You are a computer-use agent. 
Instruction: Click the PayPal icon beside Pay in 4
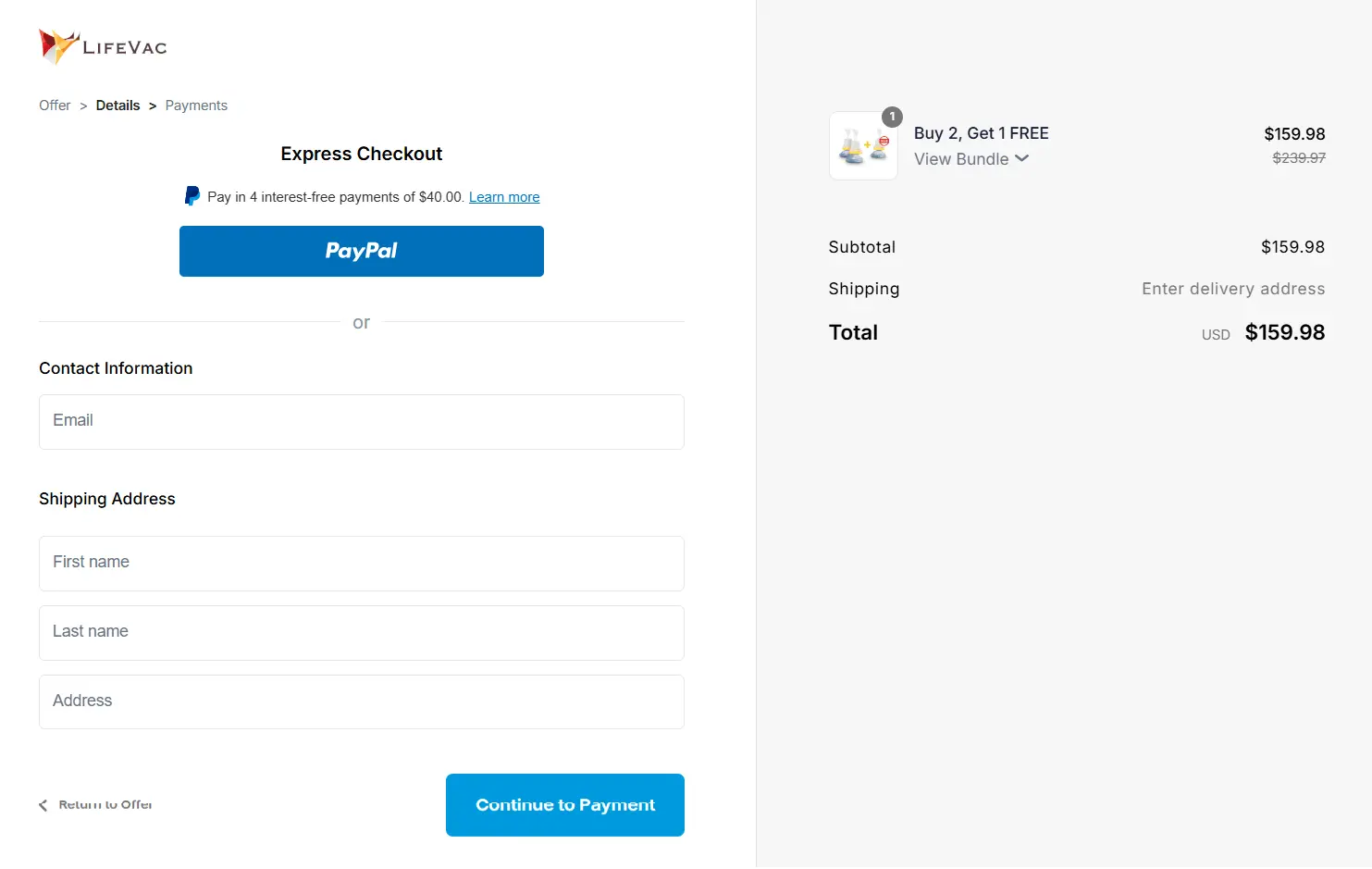coord(192,195)
